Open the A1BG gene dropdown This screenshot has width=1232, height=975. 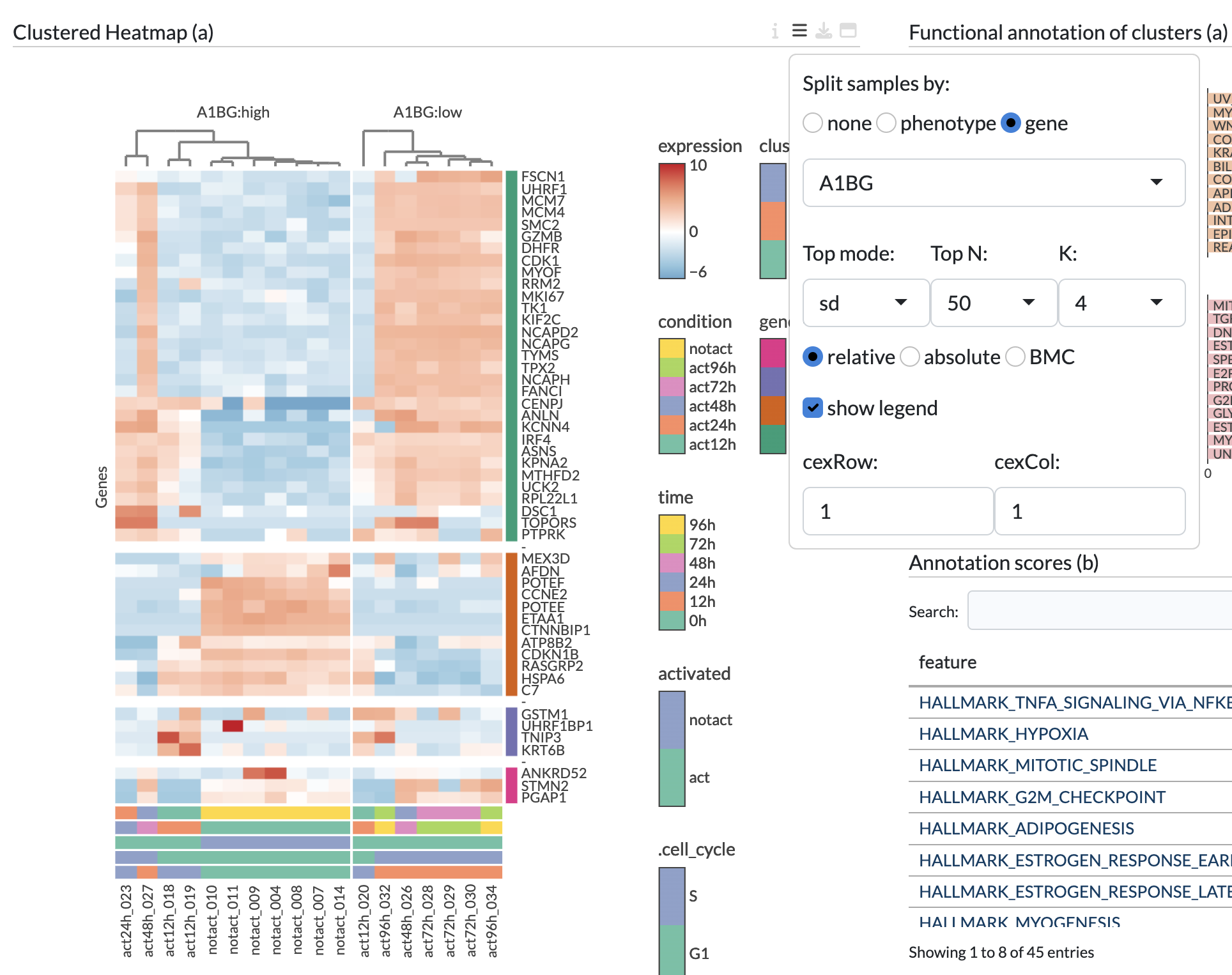click(x=992, y=183)
